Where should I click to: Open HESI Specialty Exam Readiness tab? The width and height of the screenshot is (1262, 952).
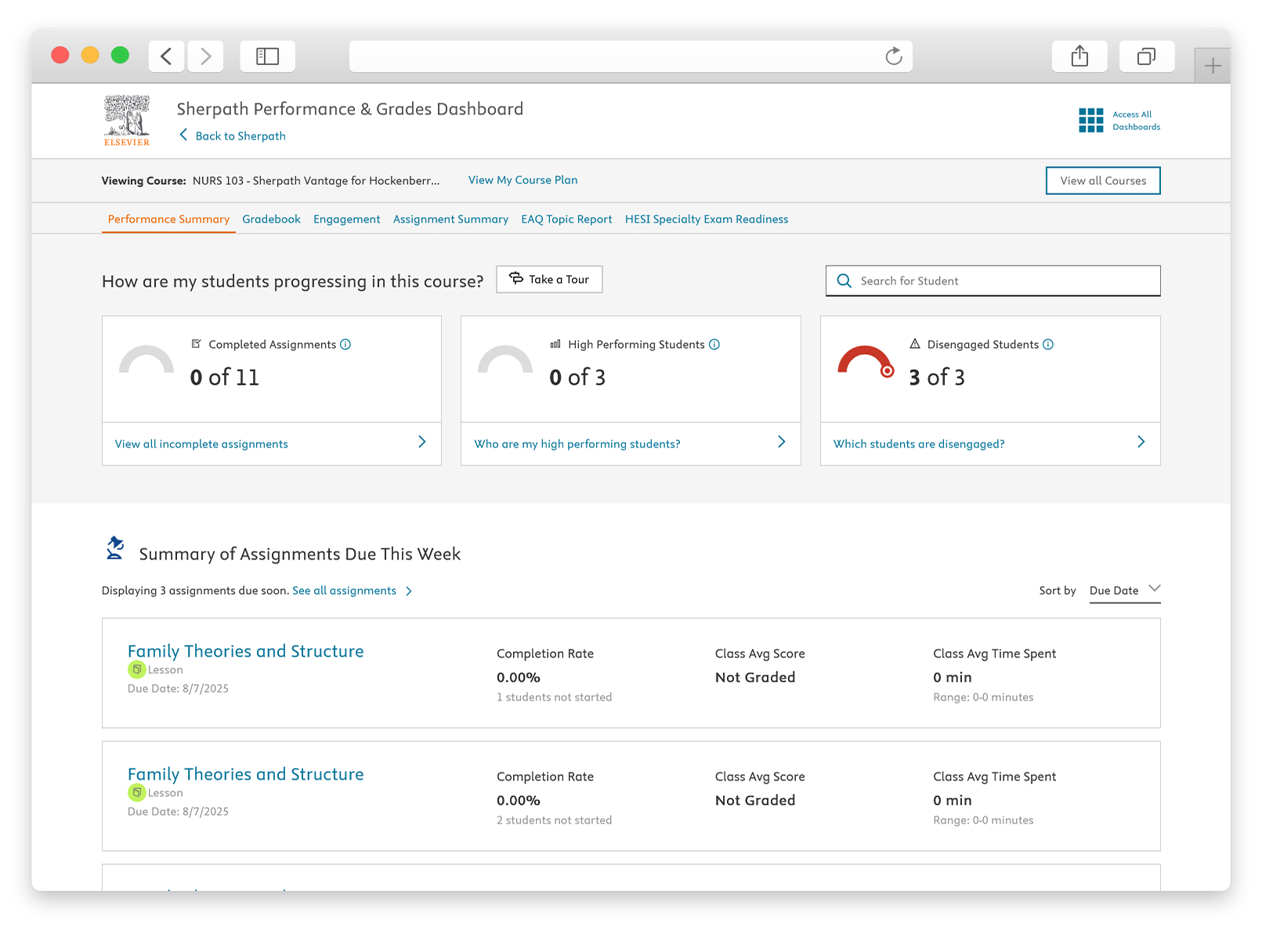click(x=707, y=219)
